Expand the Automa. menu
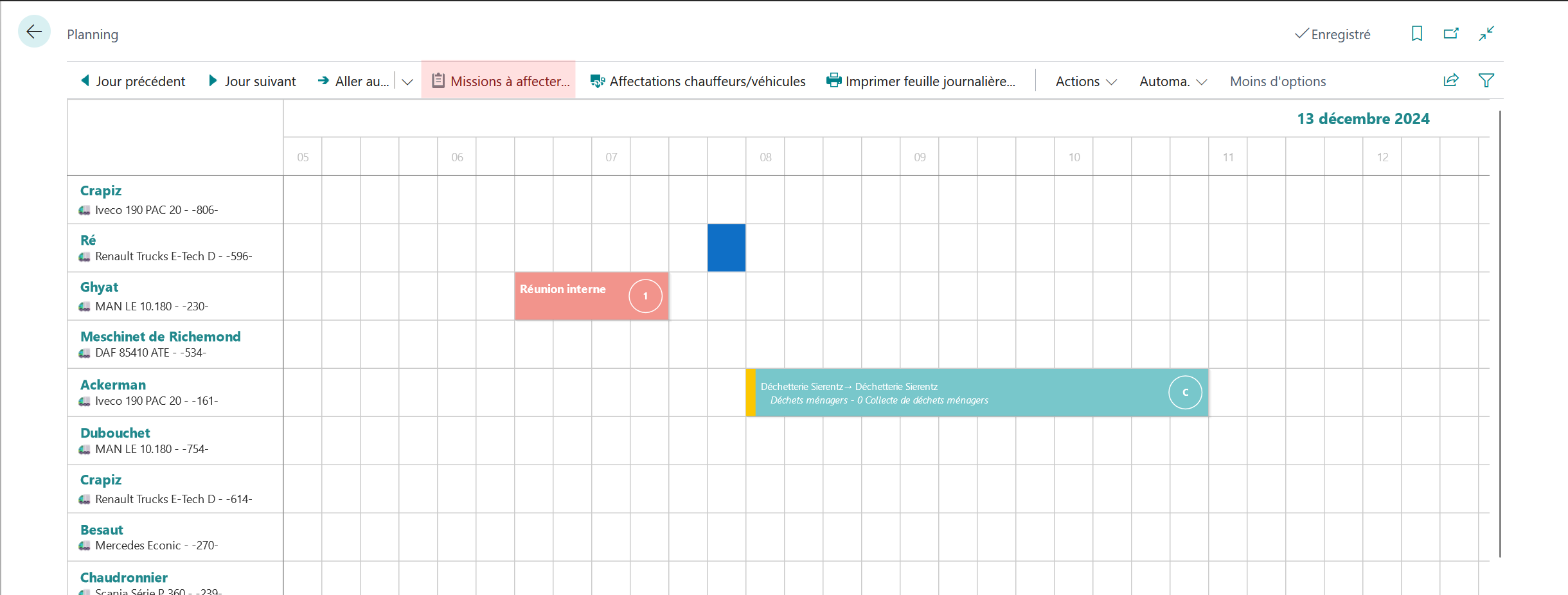 (1173, 82)
